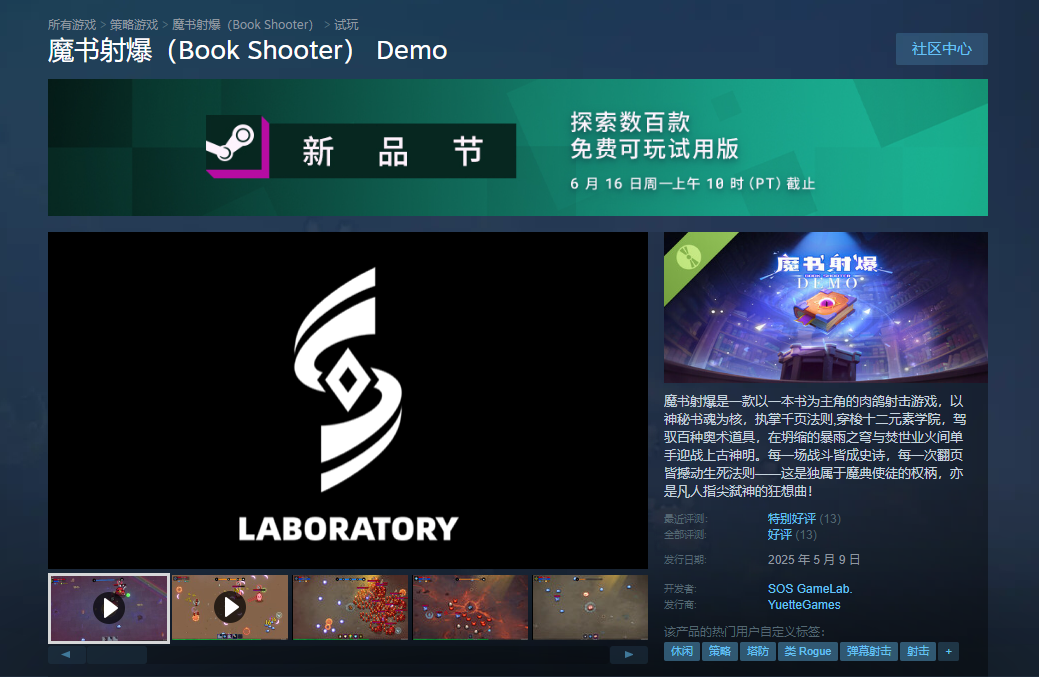Go to 策略游戏 category breadcrumb
Viewport: 1039px width, 677px height.
point(134,25)
